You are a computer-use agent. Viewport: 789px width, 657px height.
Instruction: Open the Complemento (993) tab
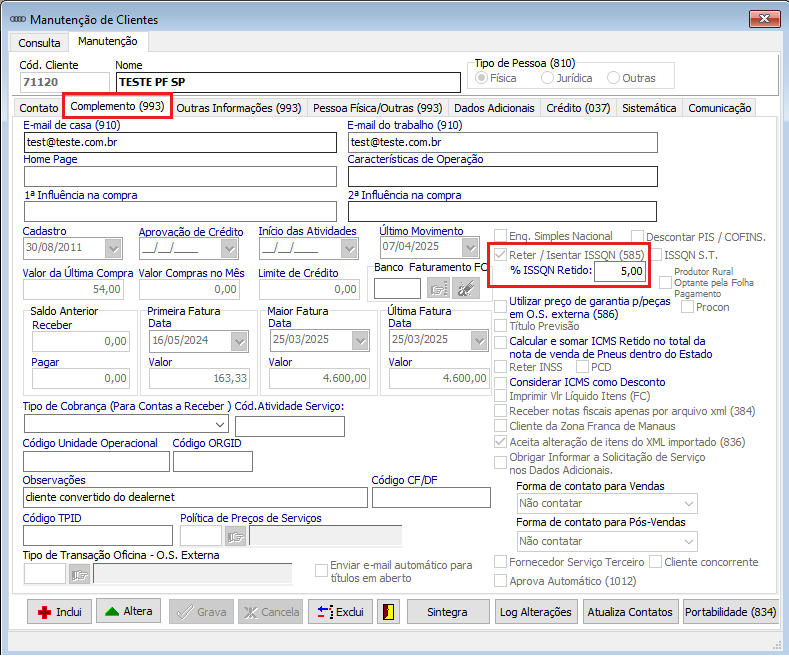[x=117, y=106]
